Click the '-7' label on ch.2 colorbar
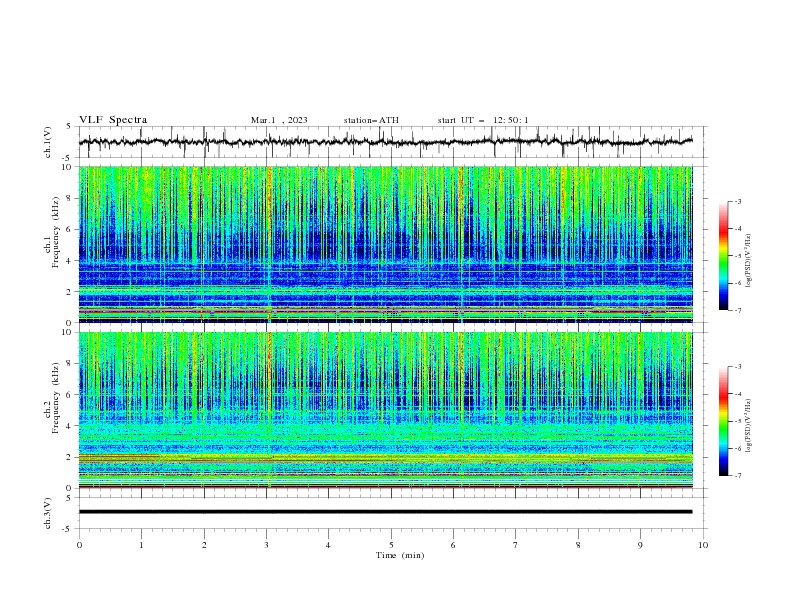This screenshot has height=612, width=792. point(737,476)
